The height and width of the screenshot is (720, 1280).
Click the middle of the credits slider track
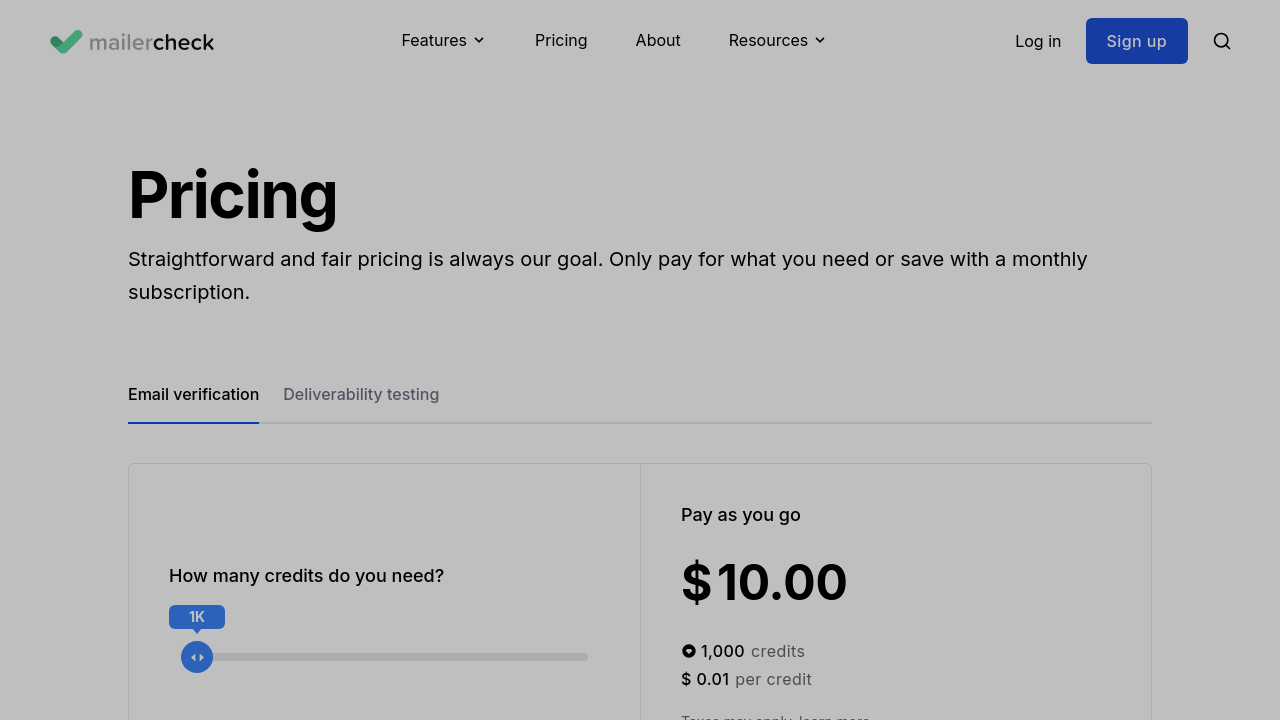coord(388,657)
